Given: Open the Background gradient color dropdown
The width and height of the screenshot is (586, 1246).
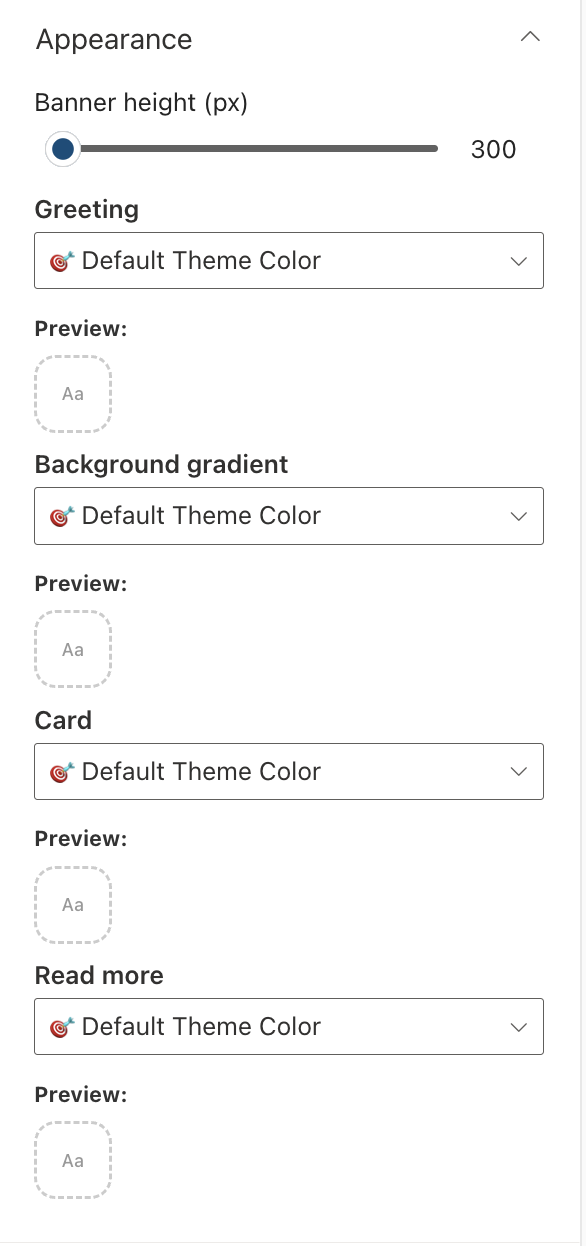Looking at the screenshot, I should tap(289, 515).
